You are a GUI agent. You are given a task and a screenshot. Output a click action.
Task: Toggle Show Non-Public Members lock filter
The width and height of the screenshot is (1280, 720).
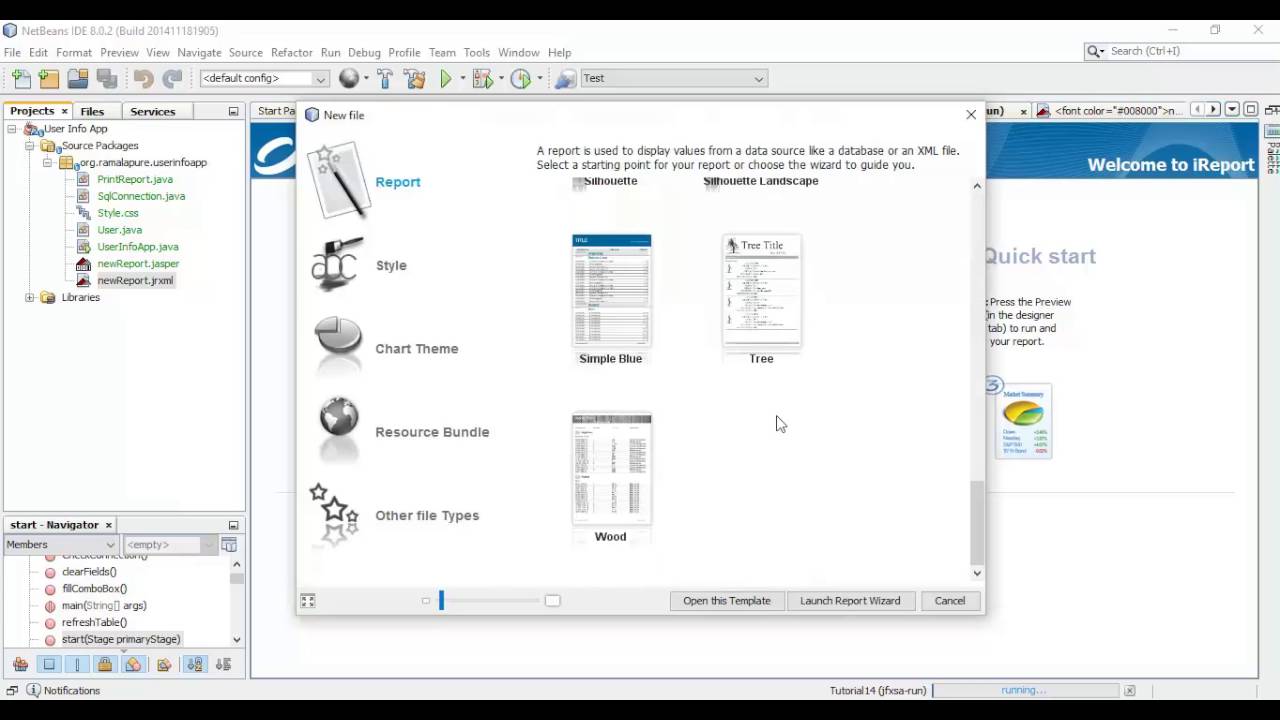coord(105,664)
